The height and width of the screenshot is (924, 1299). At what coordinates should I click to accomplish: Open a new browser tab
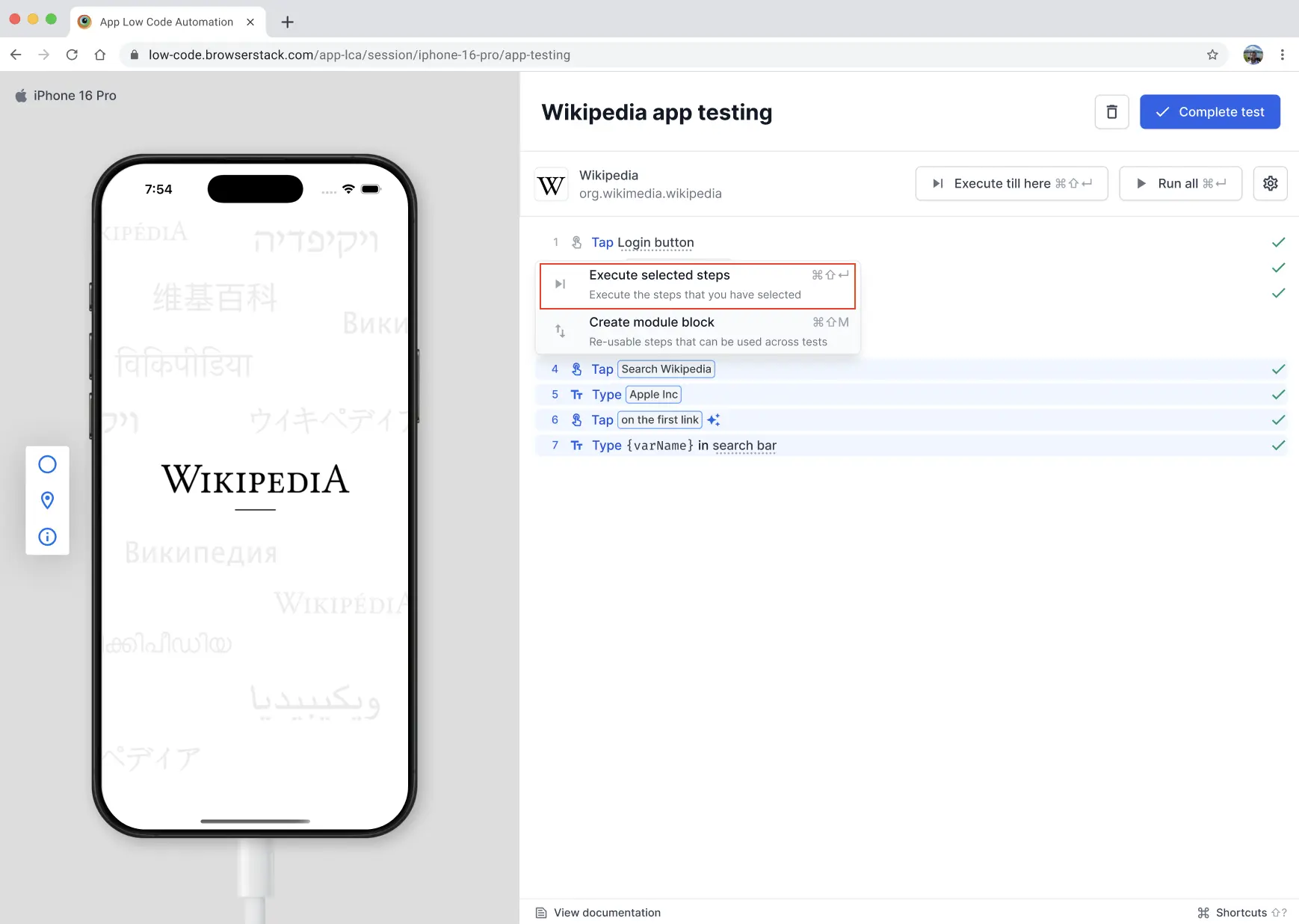pyautogui.click(x=287, y=22)
